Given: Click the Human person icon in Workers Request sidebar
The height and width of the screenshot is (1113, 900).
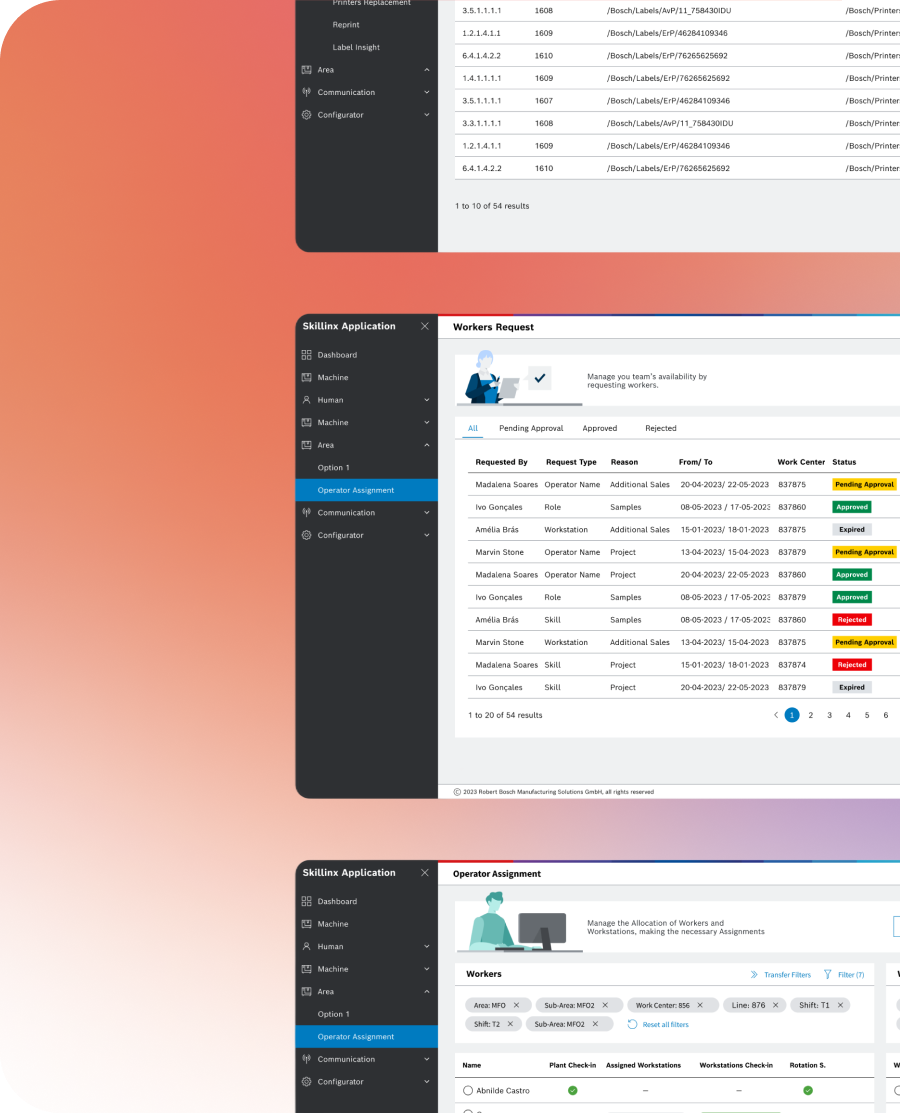Looking at the screenshot, I should [307, 400].
